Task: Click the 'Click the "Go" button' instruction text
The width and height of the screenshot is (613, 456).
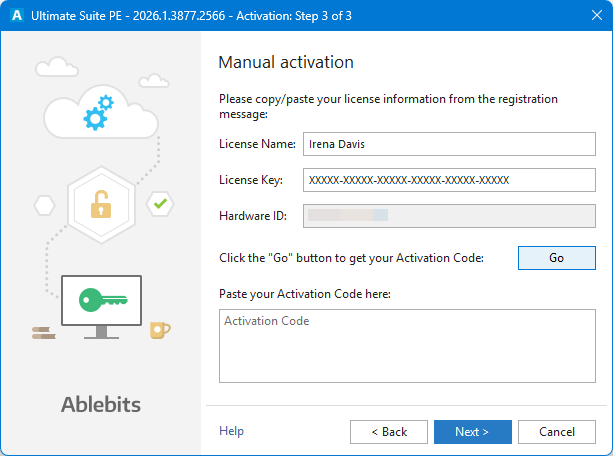Action: pos(351,258)
